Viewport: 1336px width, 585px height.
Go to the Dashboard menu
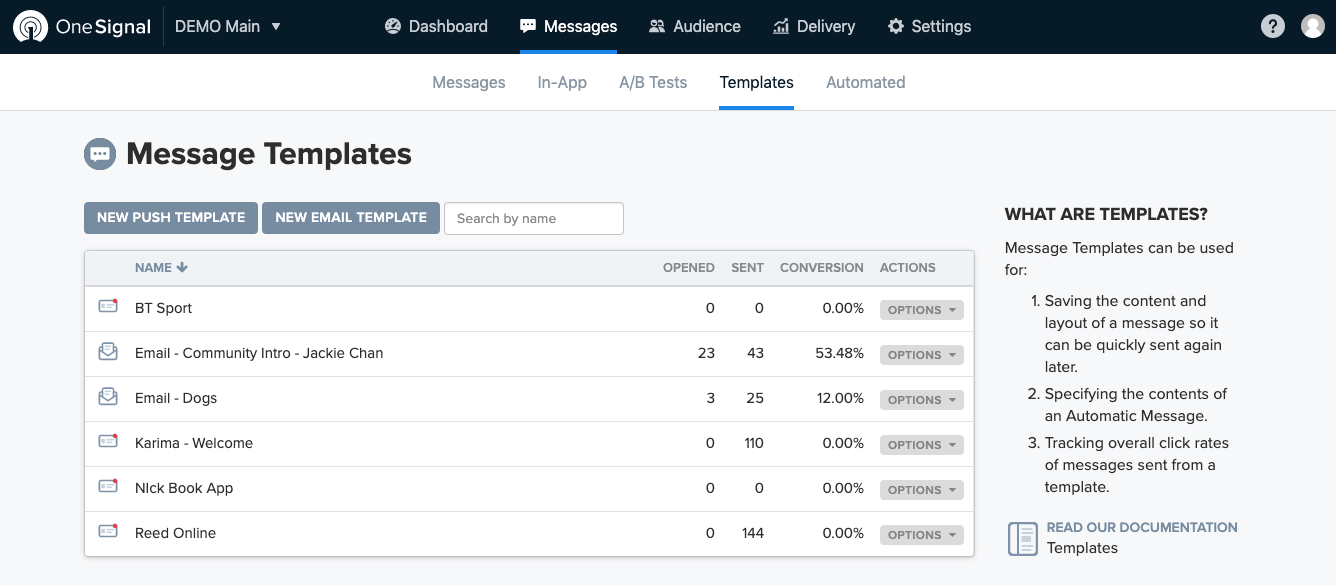coord(436,27)
